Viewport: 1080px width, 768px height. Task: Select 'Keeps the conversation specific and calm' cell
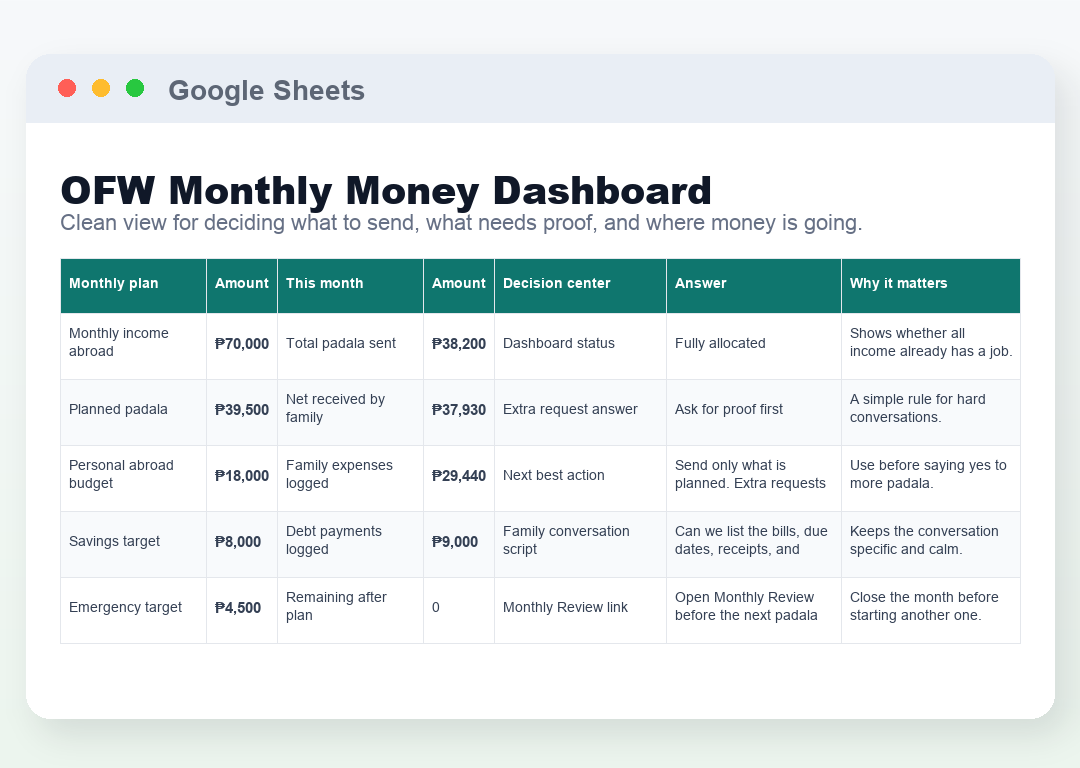(931, 545)
